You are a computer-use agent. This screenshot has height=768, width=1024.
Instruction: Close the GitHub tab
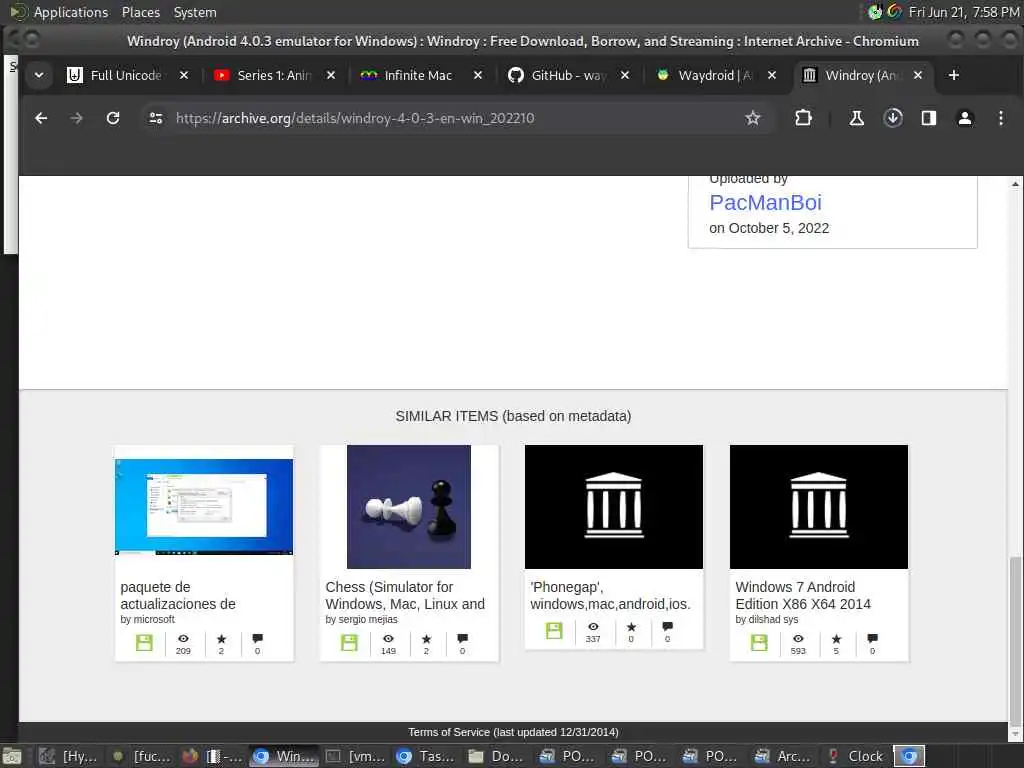point(625,75)
